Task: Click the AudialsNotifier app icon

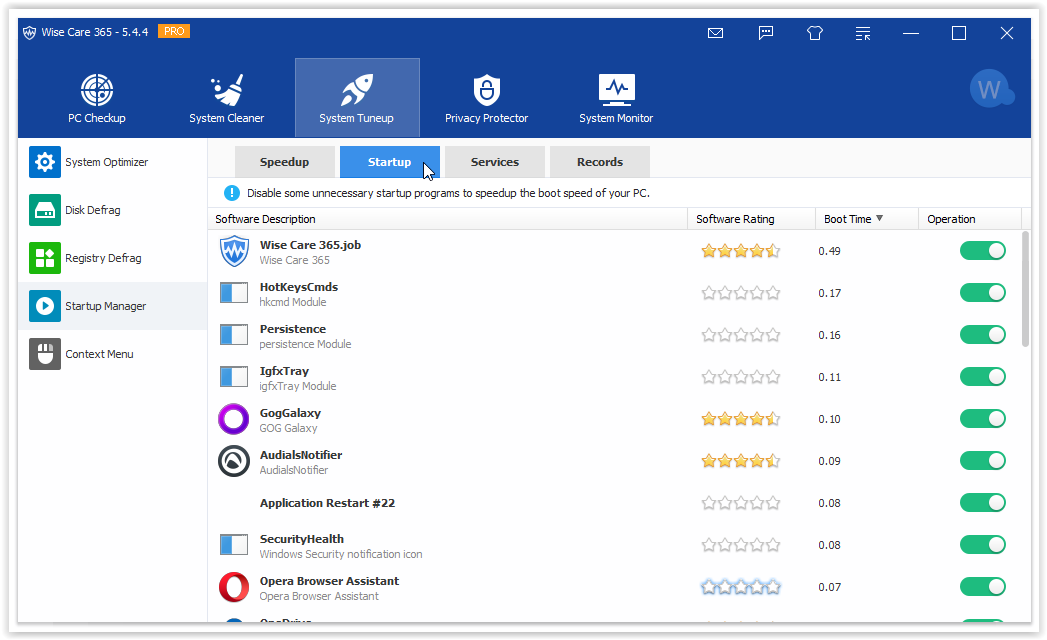Action: (234, 461)
